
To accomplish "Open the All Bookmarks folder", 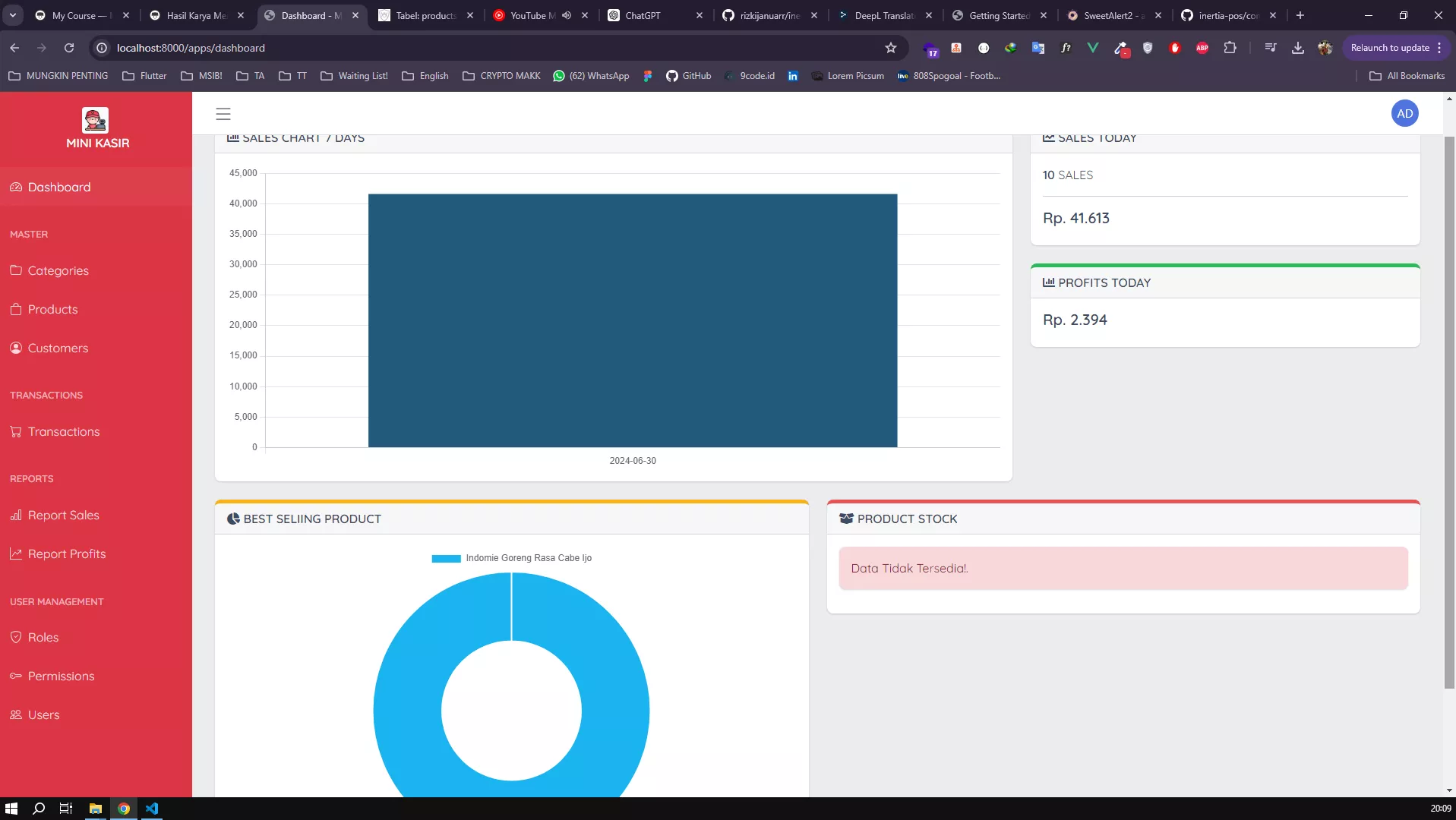I will (x=1407, y=76).
